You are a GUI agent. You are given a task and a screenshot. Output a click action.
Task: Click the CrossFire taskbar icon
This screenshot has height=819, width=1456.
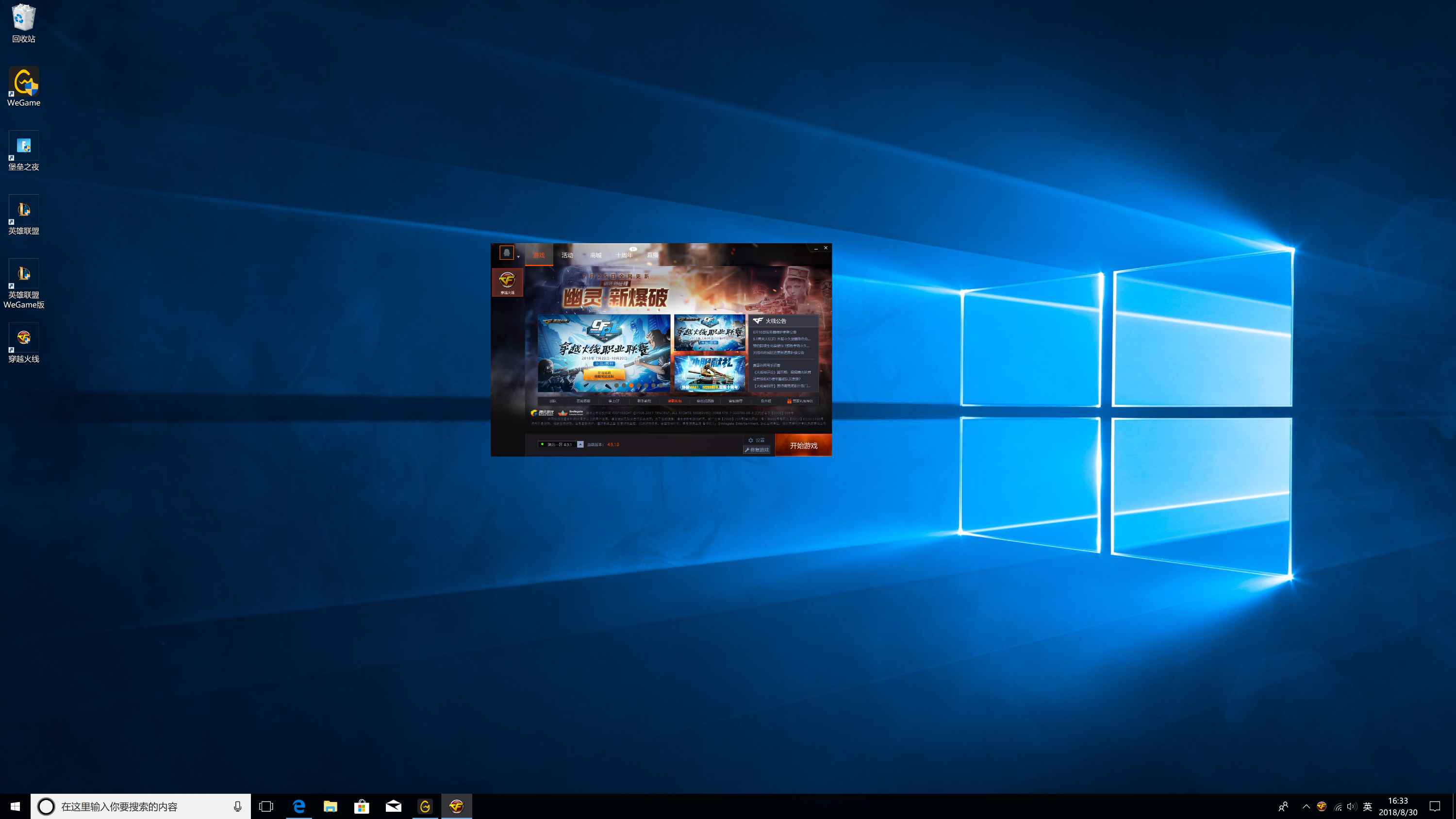click(457, 806)
